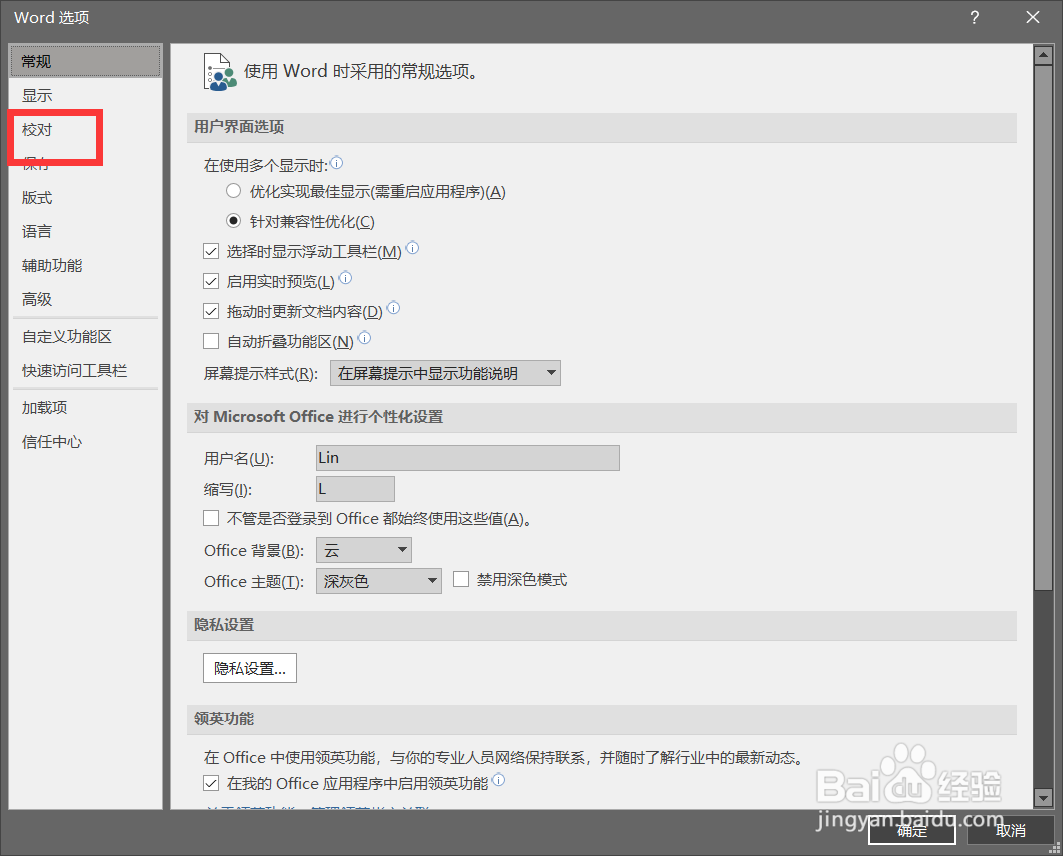Click info icon next to 启用实时预览

point(345,278)
